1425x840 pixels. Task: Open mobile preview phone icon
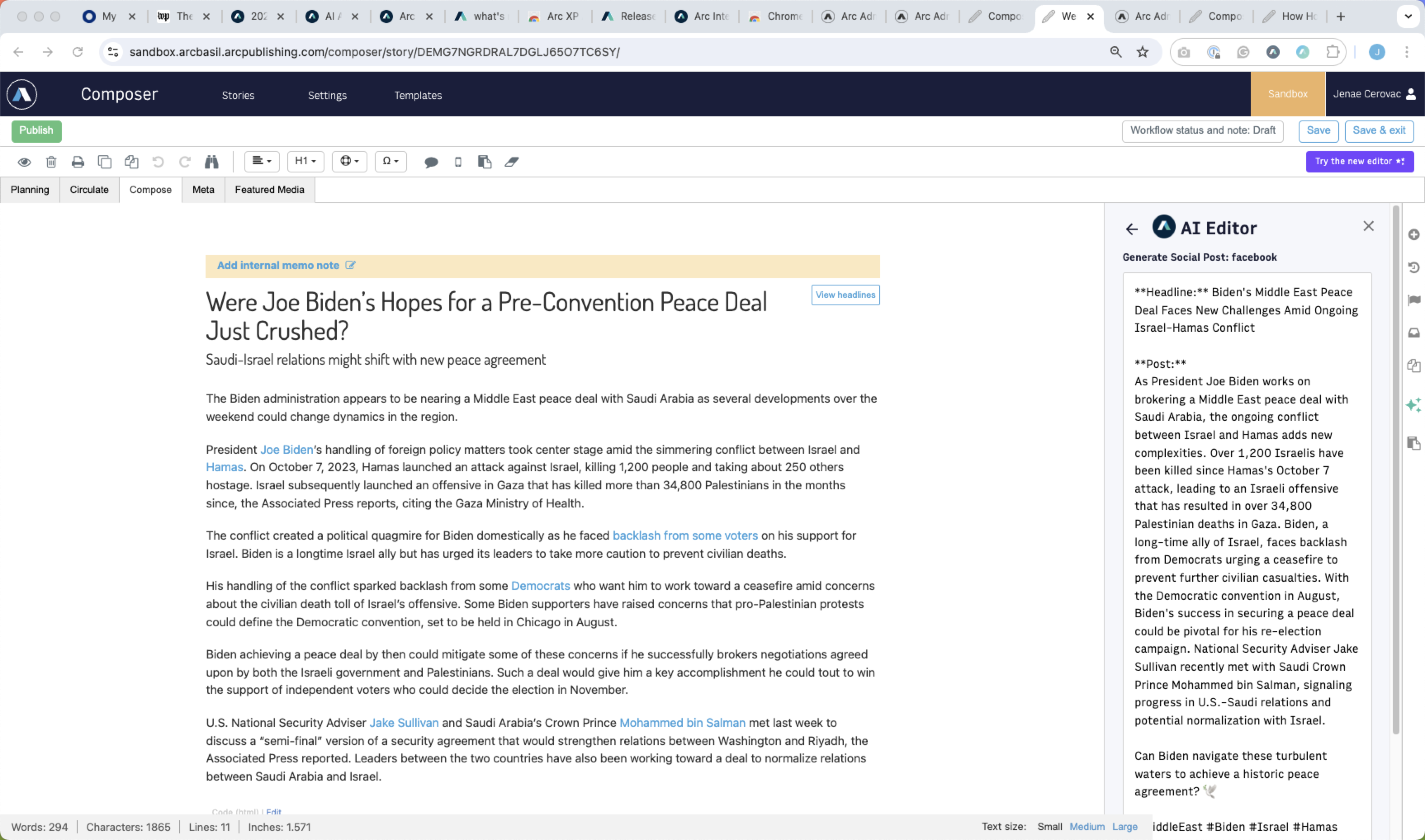point(458,162)
